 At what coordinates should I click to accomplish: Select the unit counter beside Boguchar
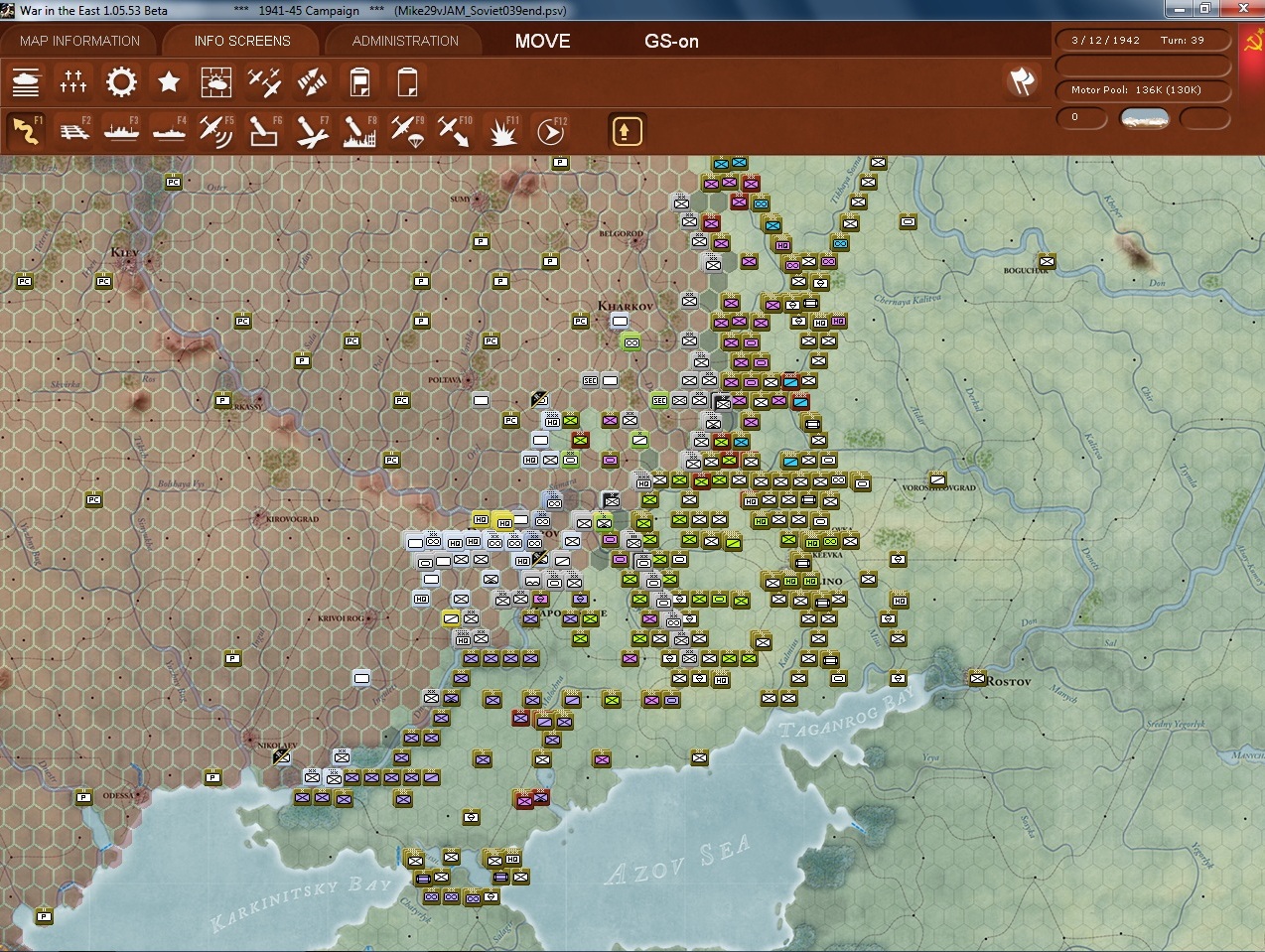click(x=1047, y=262)
